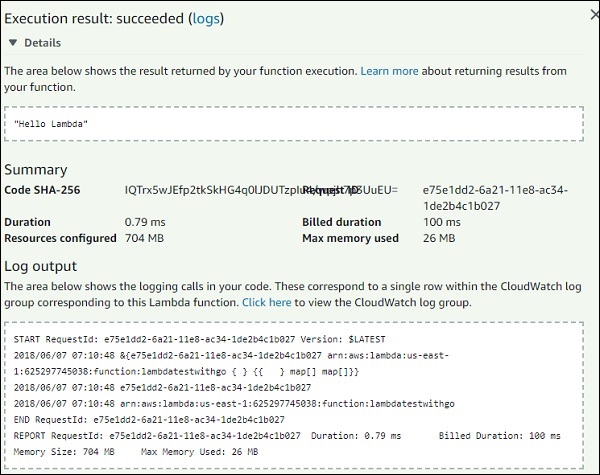Click the 0.79 ms Duration value
Screen dimensions: 600x475
pyautogui.click(x=145, y=222)
